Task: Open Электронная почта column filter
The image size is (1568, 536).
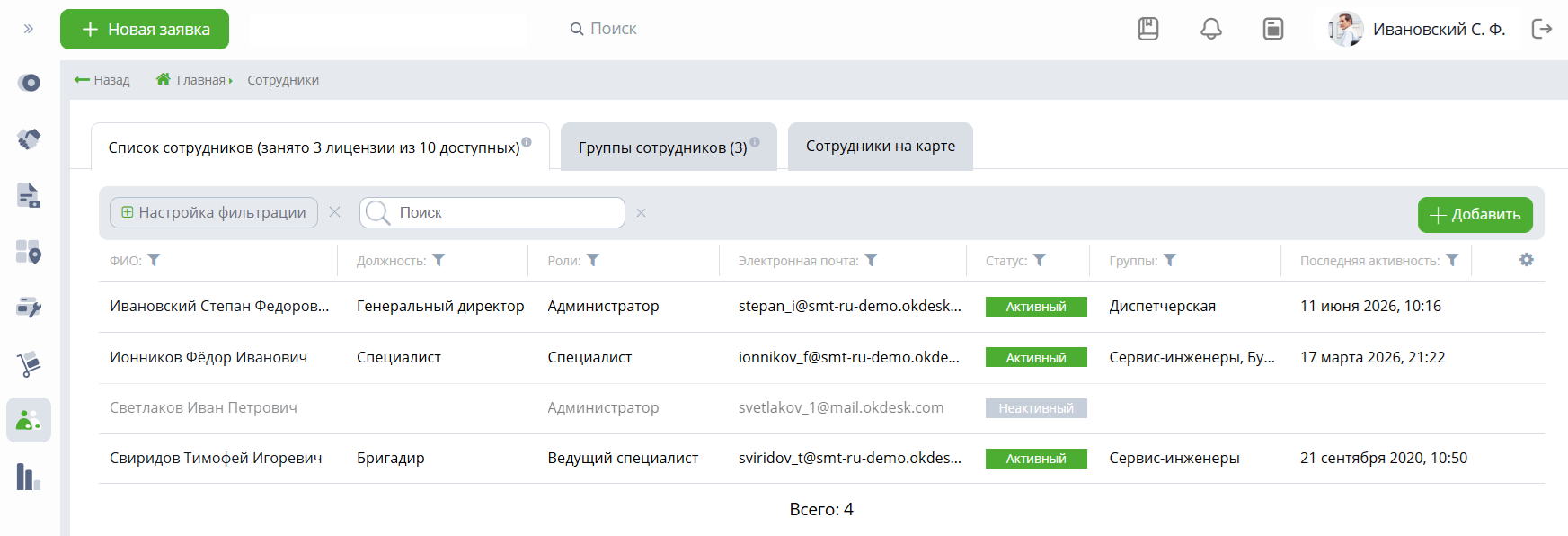Action: pyautogui.click(x=871, y=260)
